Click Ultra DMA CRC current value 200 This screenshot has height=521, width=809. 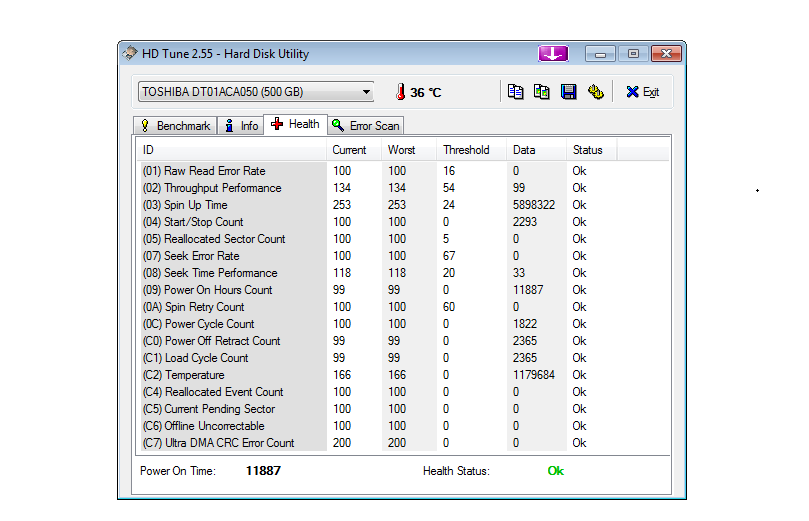[342, 443]
